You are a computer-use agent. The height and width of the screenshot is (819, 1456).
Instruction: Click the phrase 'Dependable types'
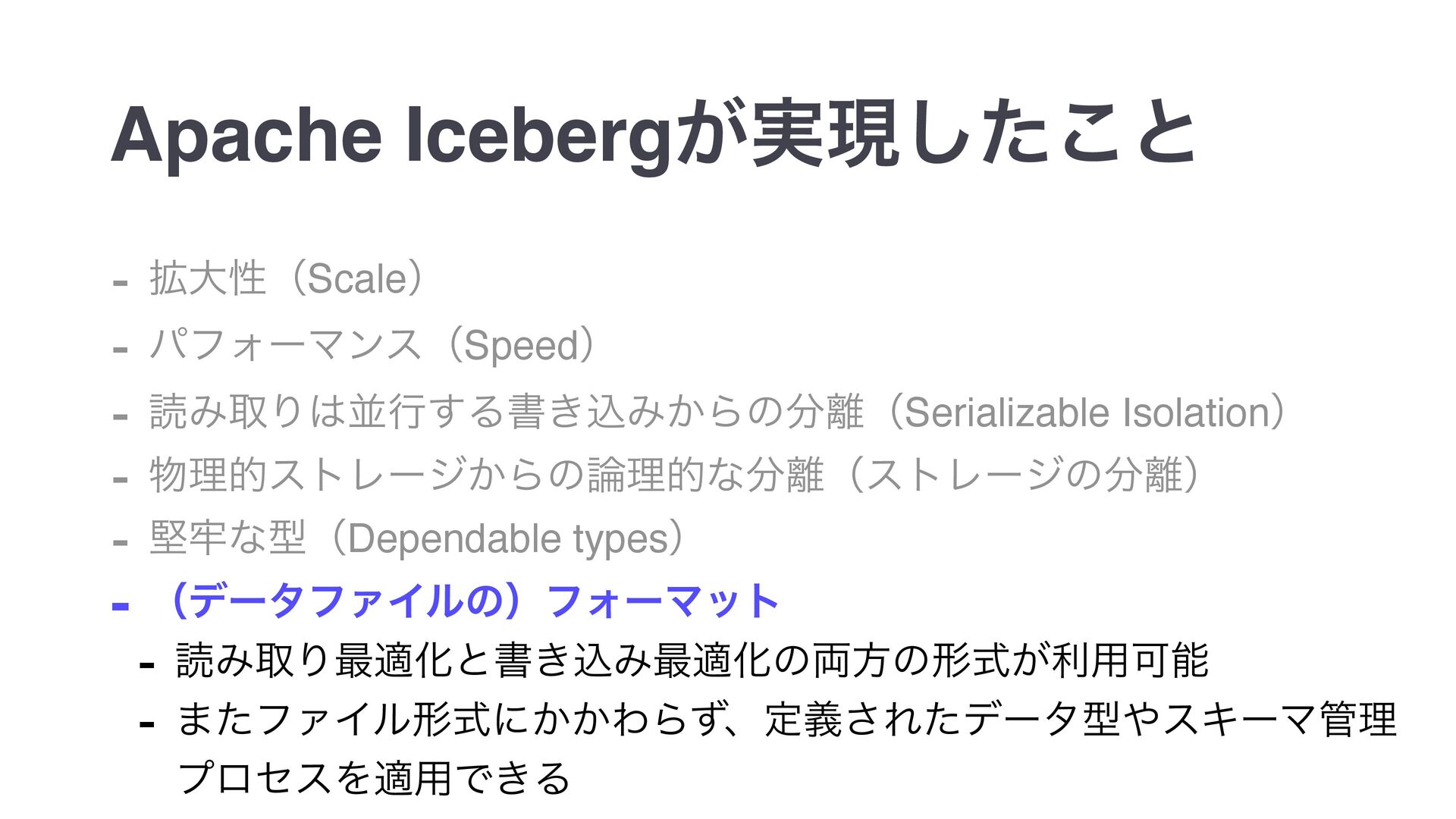(509, 539)
